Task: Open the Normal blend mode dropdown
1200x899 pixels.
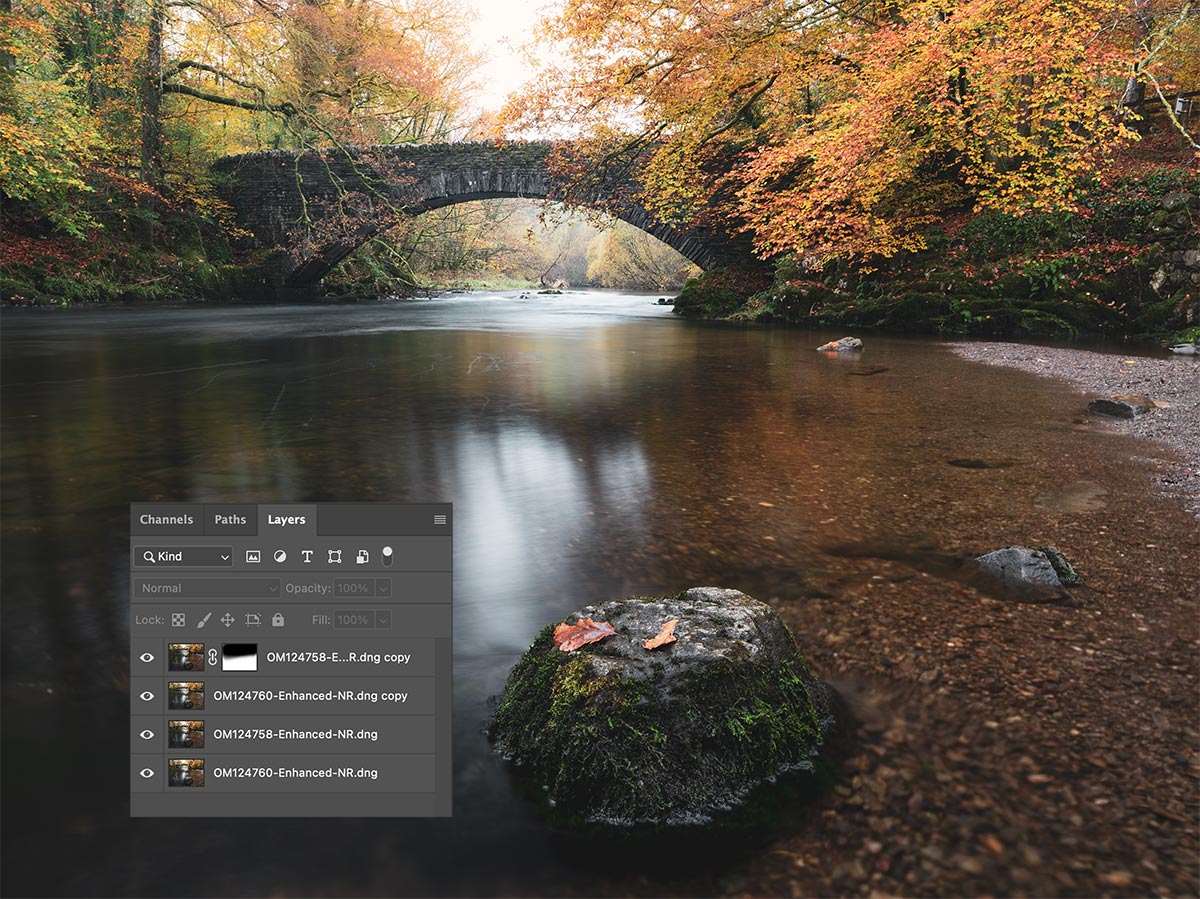Action: click(x=208, y=589)
